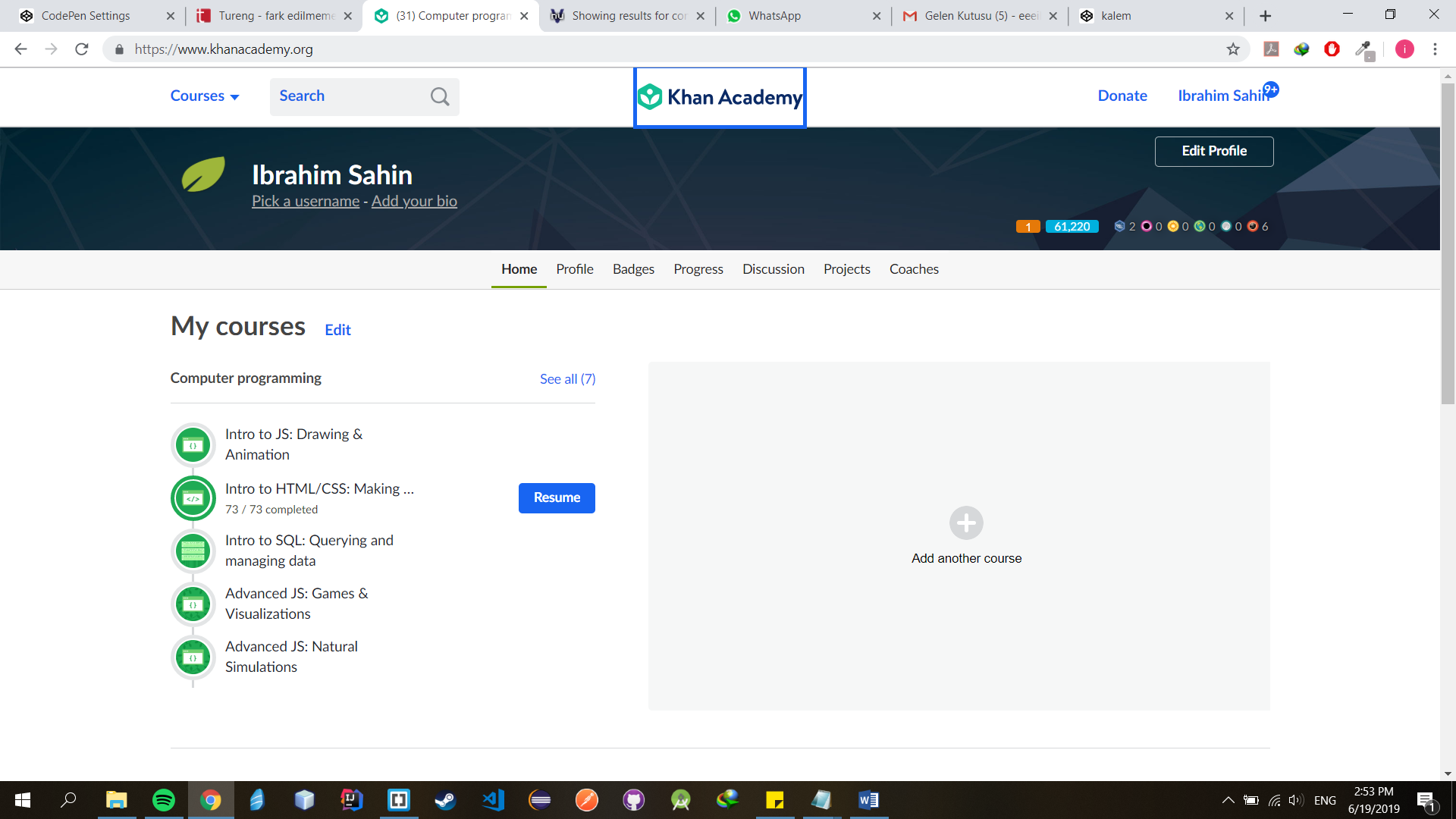Close the Tureng browser tab
Viewport: 1456px width, 819px height.
348,16
